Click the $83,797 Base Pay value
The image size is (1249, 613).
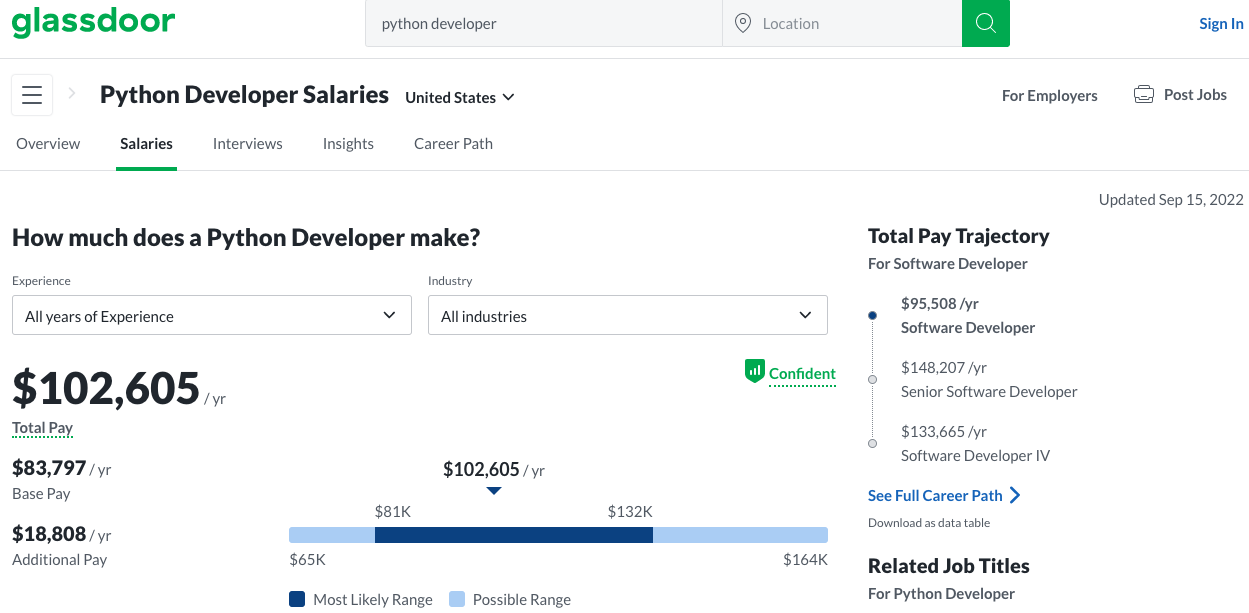pos(49,467)
